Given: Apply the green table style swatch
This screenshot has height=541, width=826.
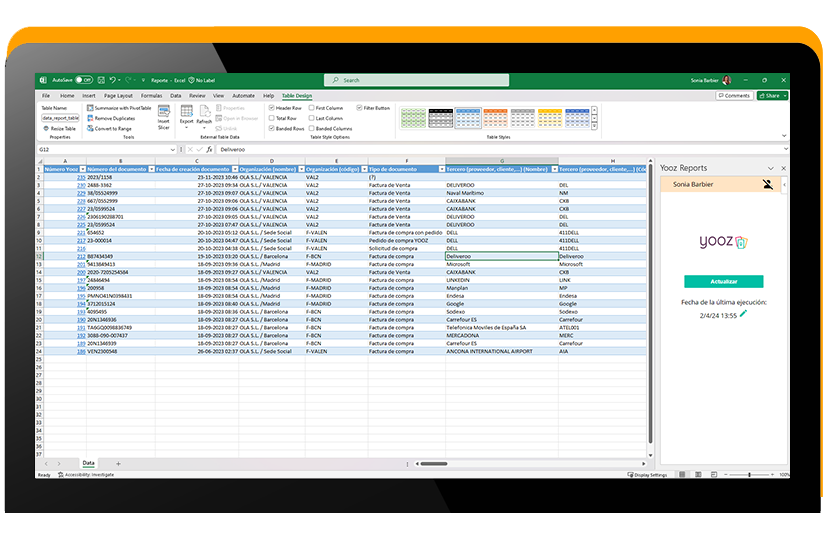Looking at the screenshot, I should click(x=413, y=118).
